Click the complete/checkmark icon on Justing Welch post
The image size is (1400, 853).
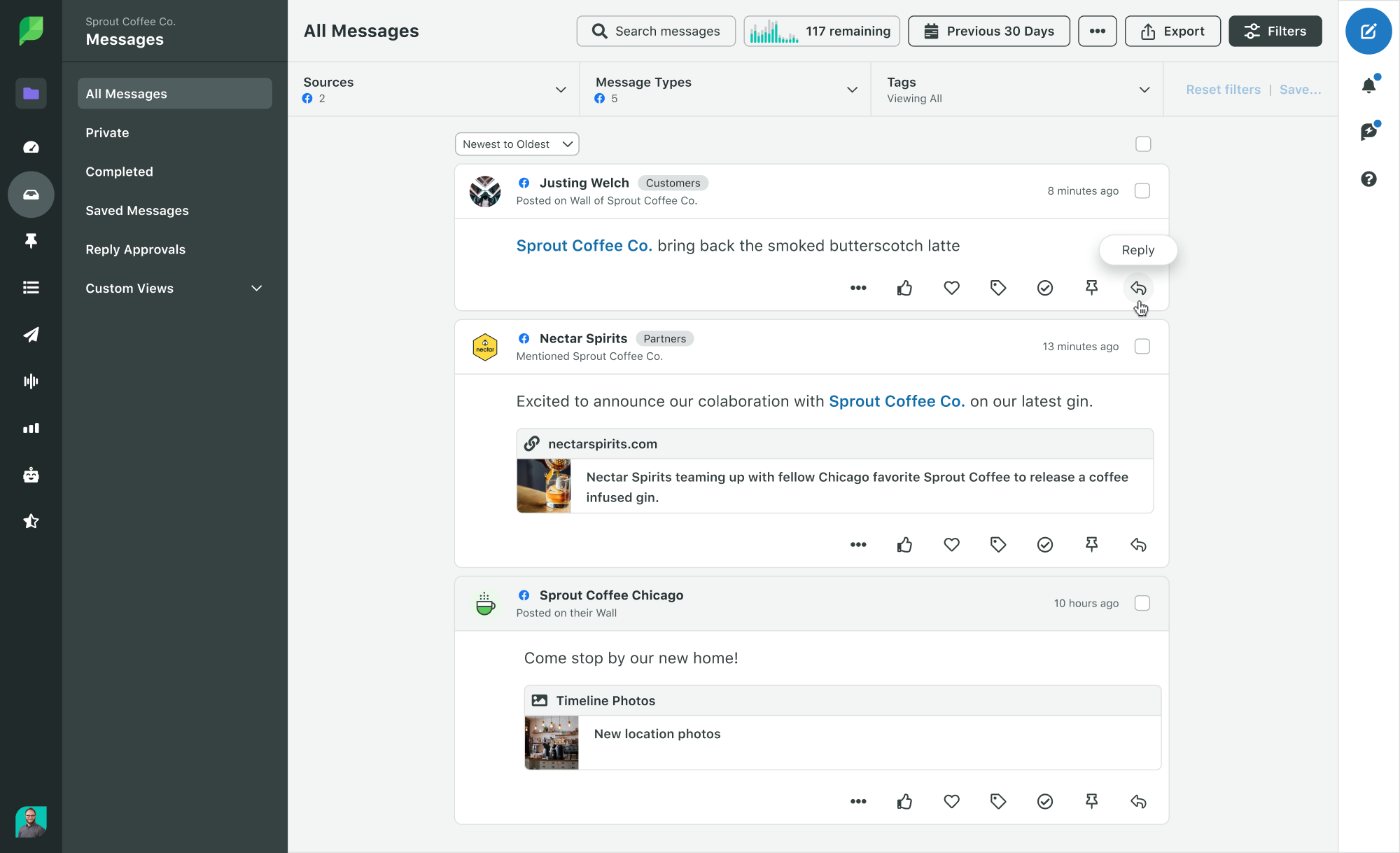pos(1044,288)
